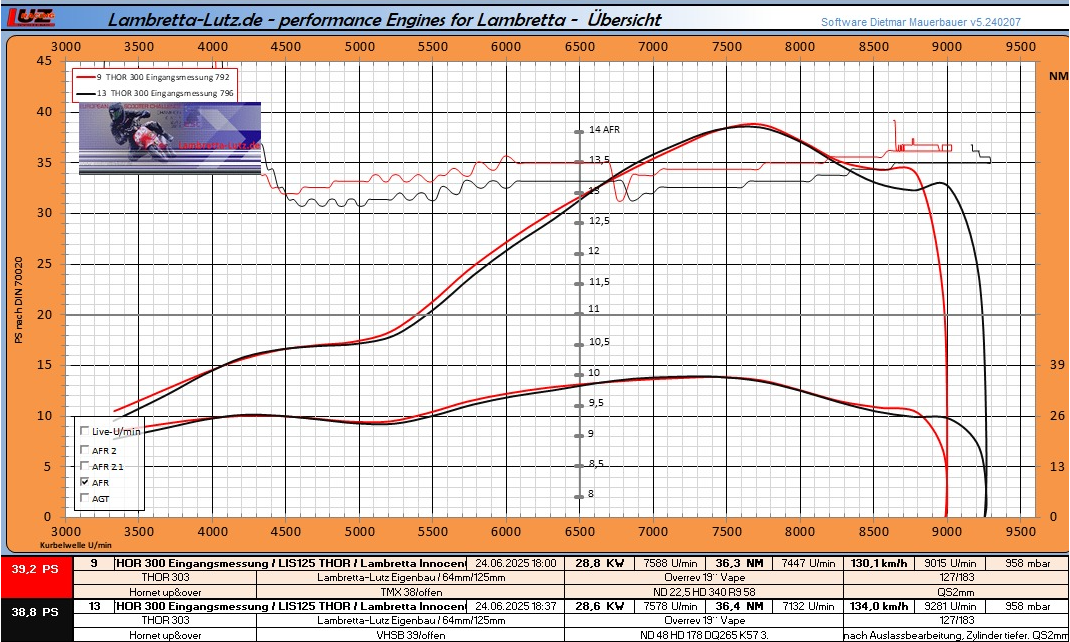Select the 7588 U/min cell
This screenshot has width=1070, height=642.
670,564
